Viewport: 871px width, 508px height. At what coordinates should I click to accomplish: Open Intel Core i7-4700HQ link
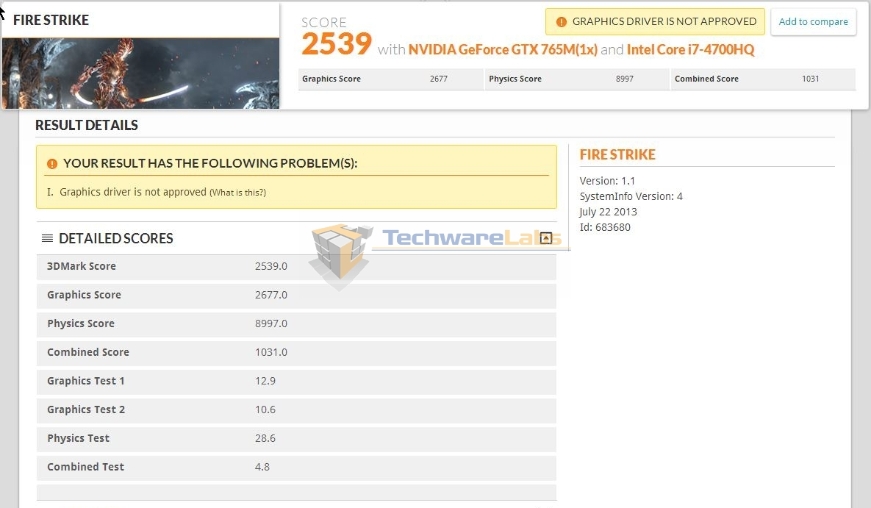690,49
